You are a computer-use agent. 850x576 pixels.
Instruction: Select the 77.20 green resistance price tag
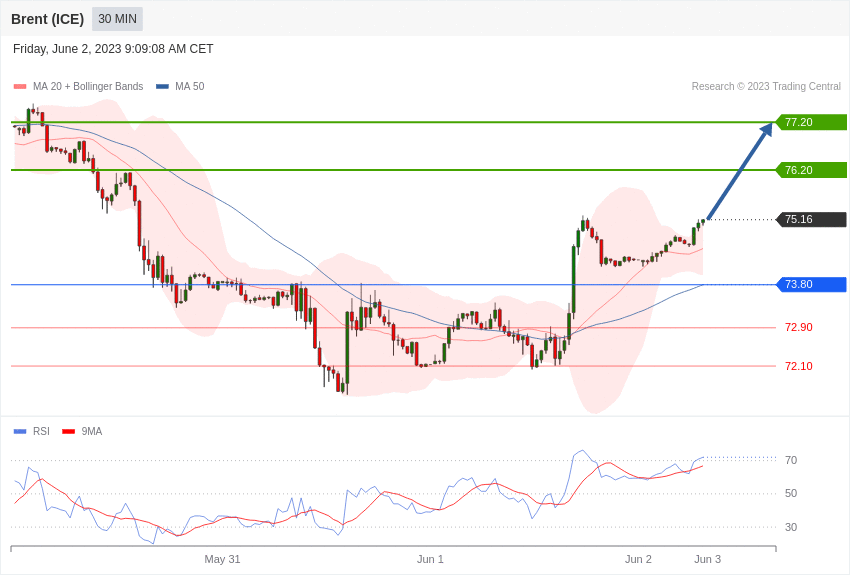click(811, 122)
